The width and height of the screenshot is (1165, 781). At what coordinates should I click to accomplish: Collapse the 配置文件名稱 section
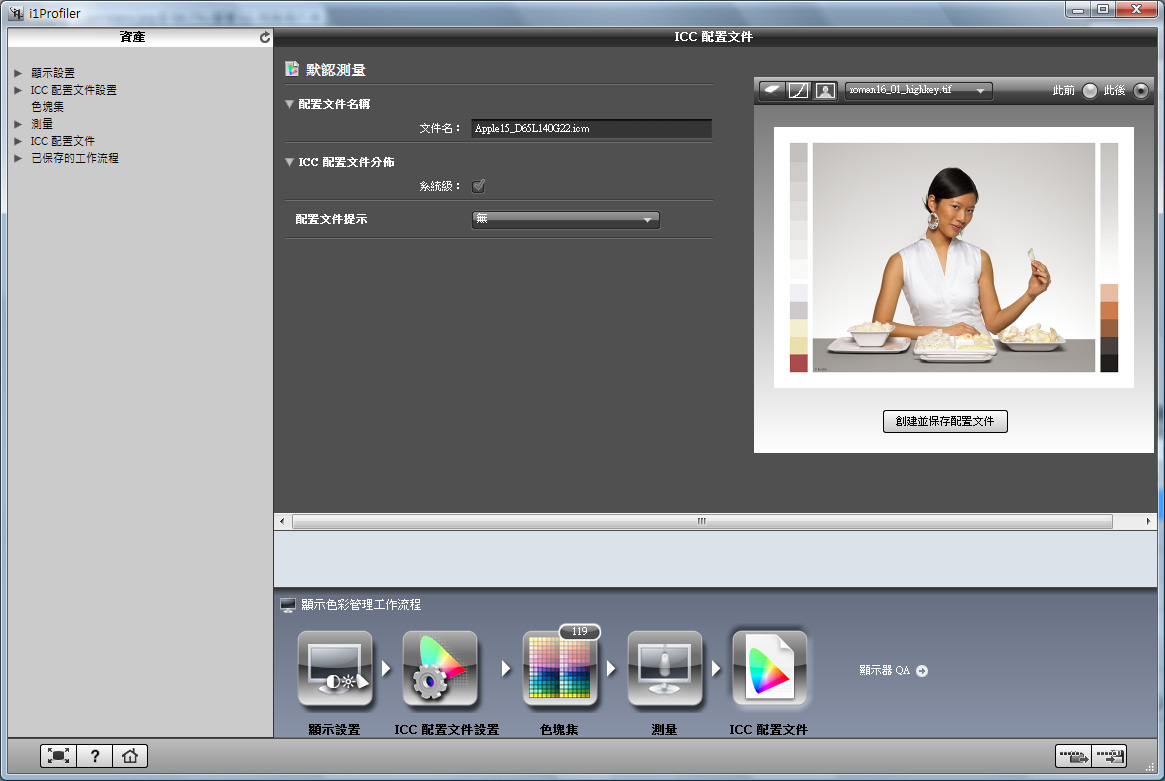[x=290, y=104]
